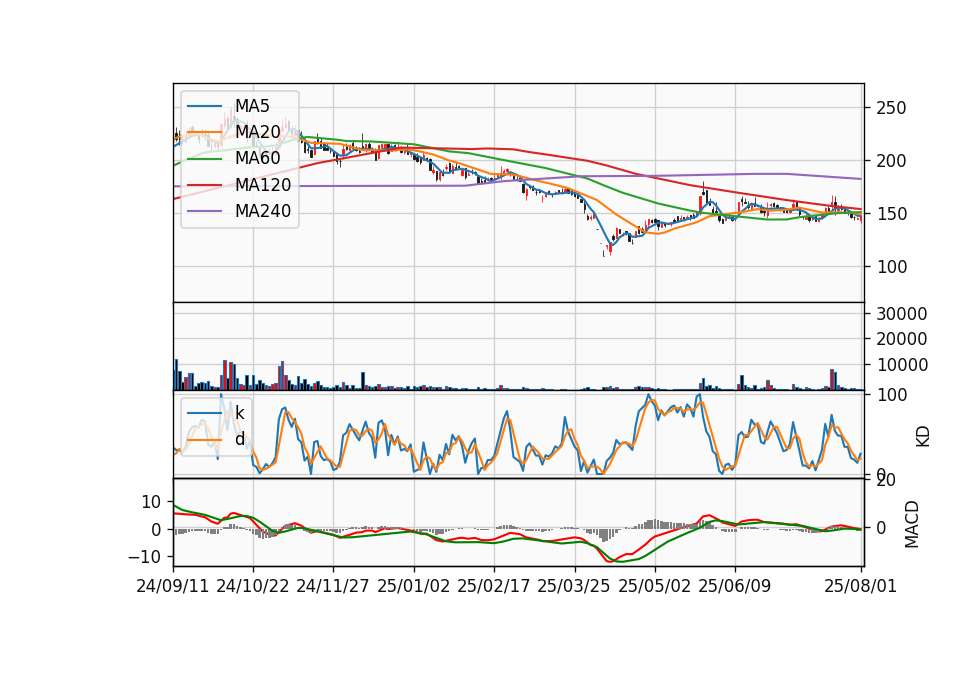Image resolution: width=960 pixels, height=690 pixels.
Task: Click the vertical KD axis label
Action: [923, 437]
